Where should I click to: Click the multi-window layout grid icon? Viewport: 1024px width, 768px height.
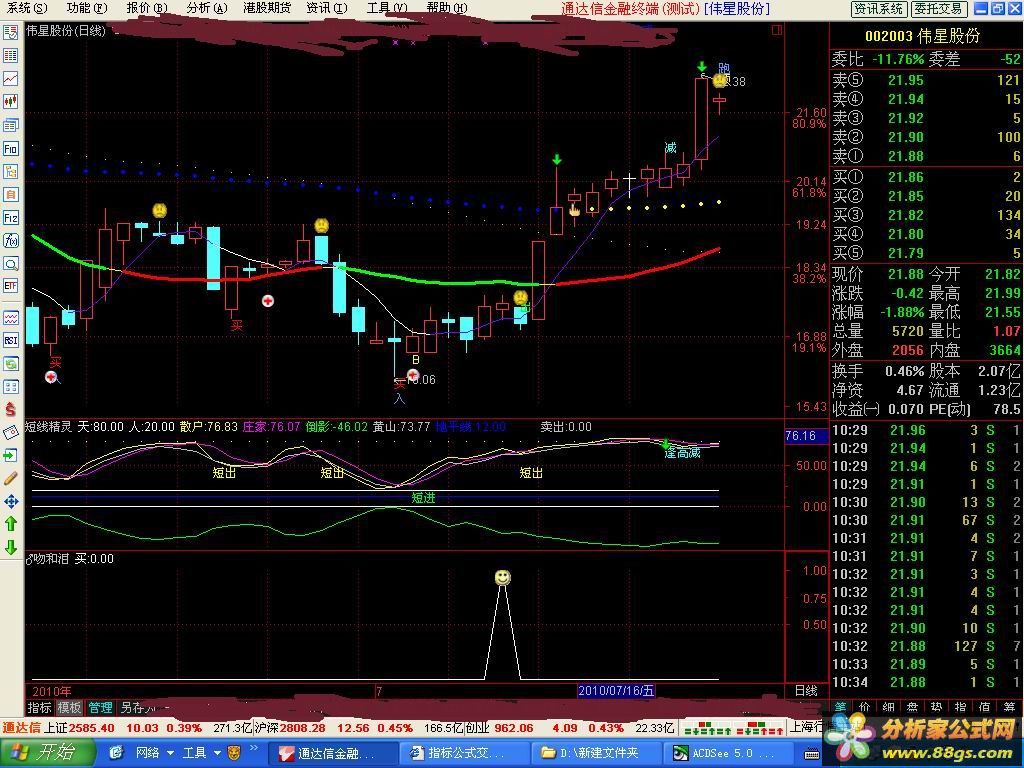point(10,387)
